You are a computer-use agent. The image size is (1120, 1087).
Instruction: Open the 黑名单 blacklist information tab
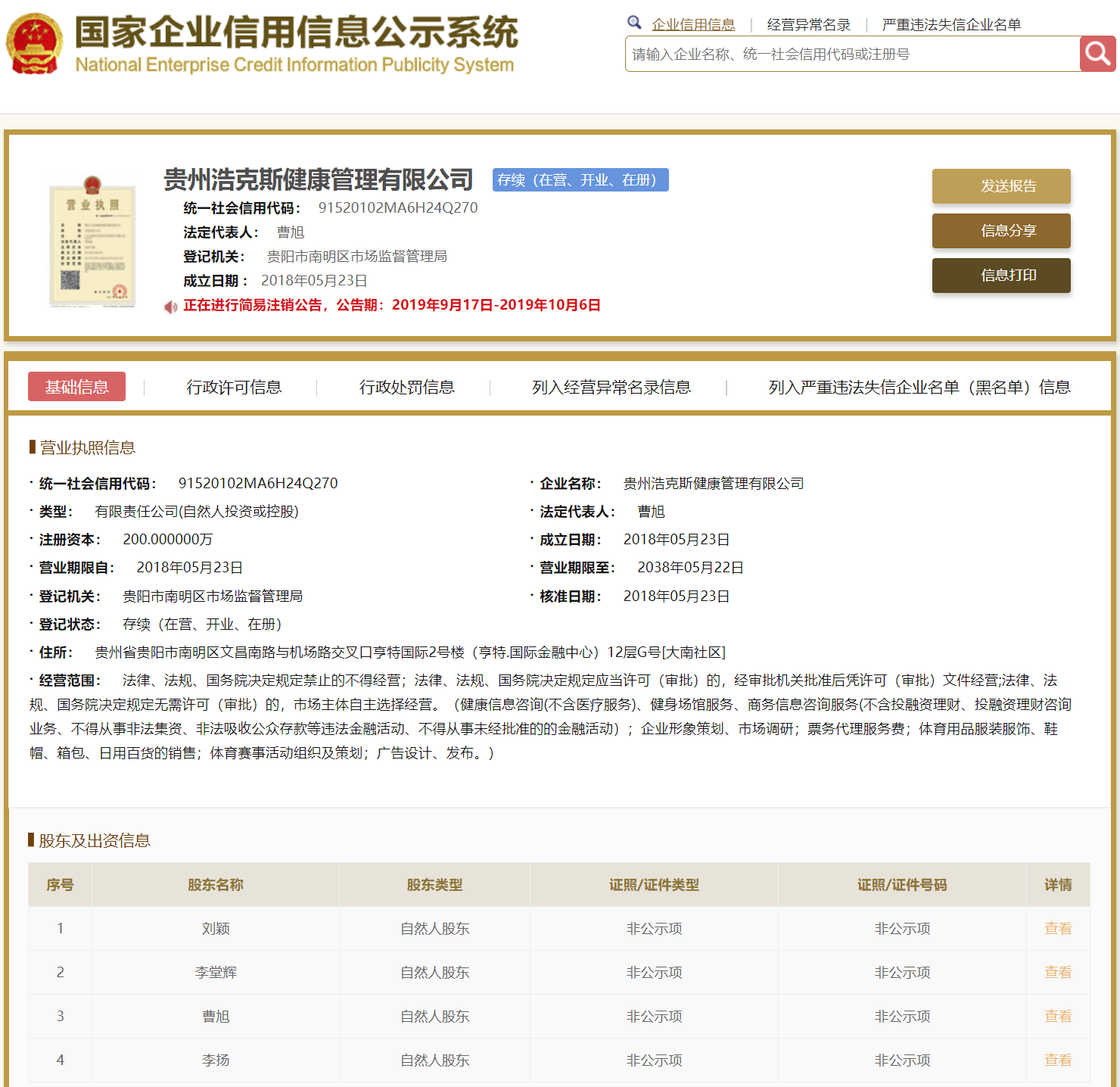tap(919, 387)
